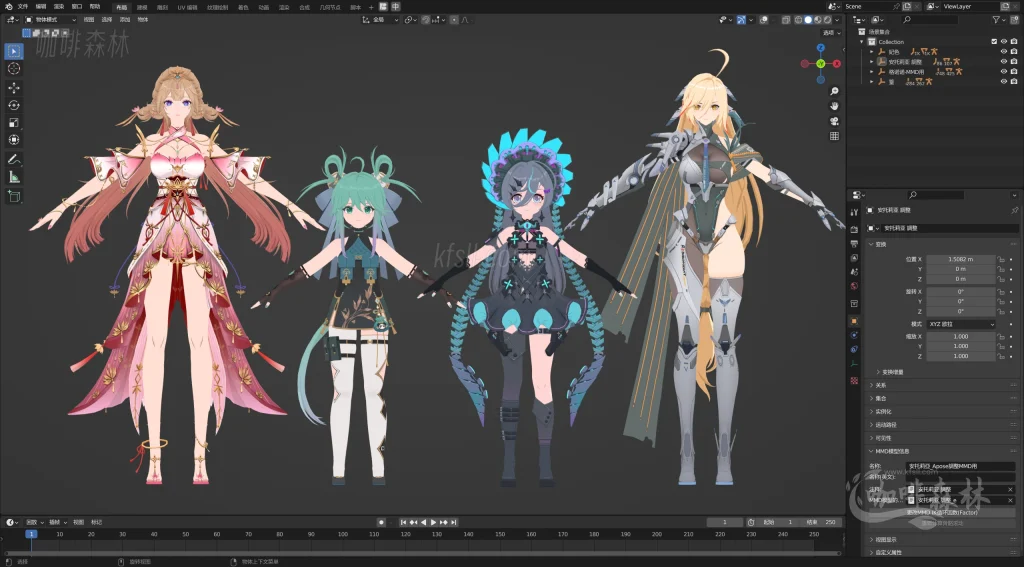
Task: Toggle lock on Location X
Action: 1001,259
